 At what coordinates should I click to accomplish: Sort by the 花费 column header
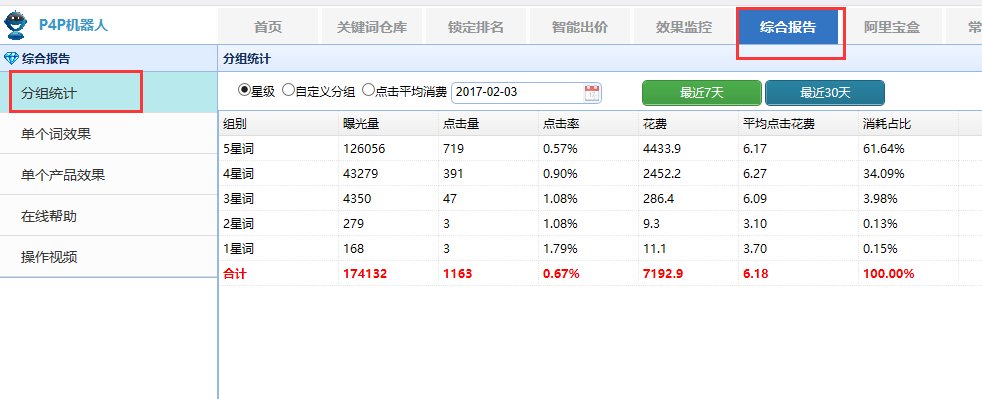(x=689, y=123)
